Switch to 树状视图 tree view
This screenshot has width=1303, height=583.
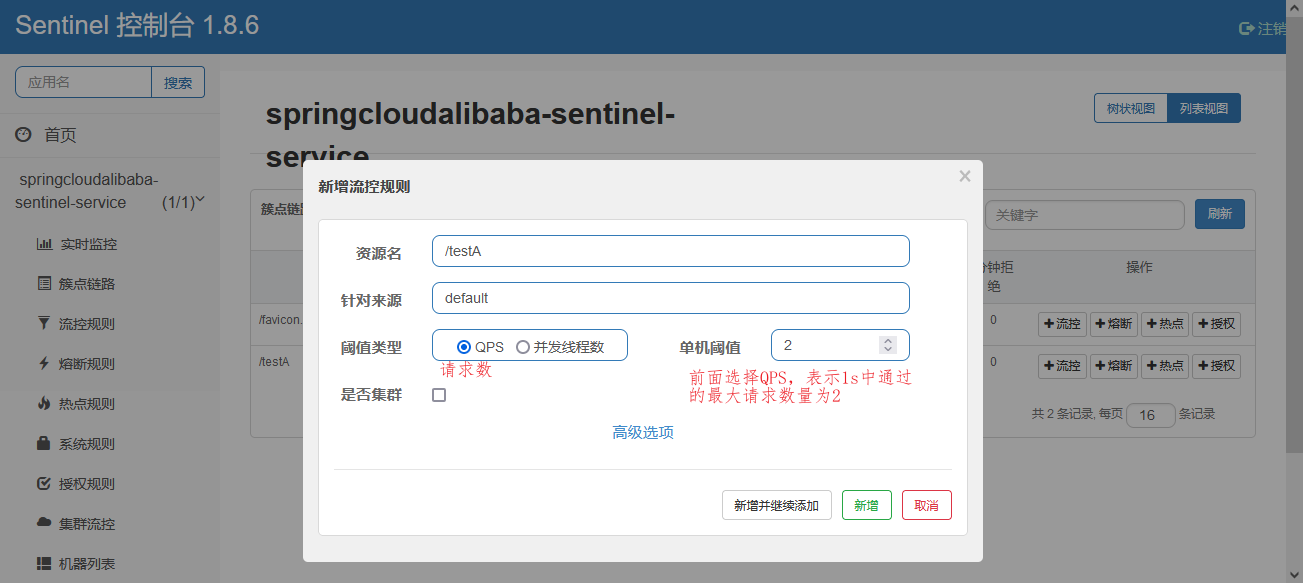pyautogui.click(x=1131, y=108)
